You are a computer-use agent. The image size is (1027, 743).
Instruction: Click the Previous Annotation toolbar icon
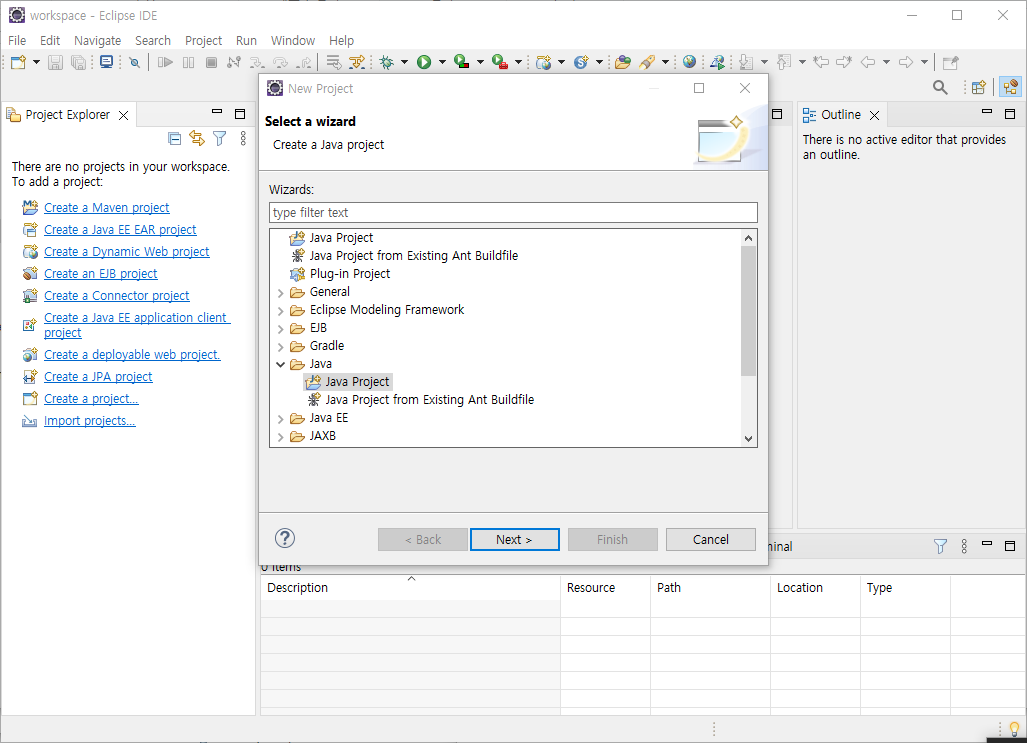(x=783, y=62)
